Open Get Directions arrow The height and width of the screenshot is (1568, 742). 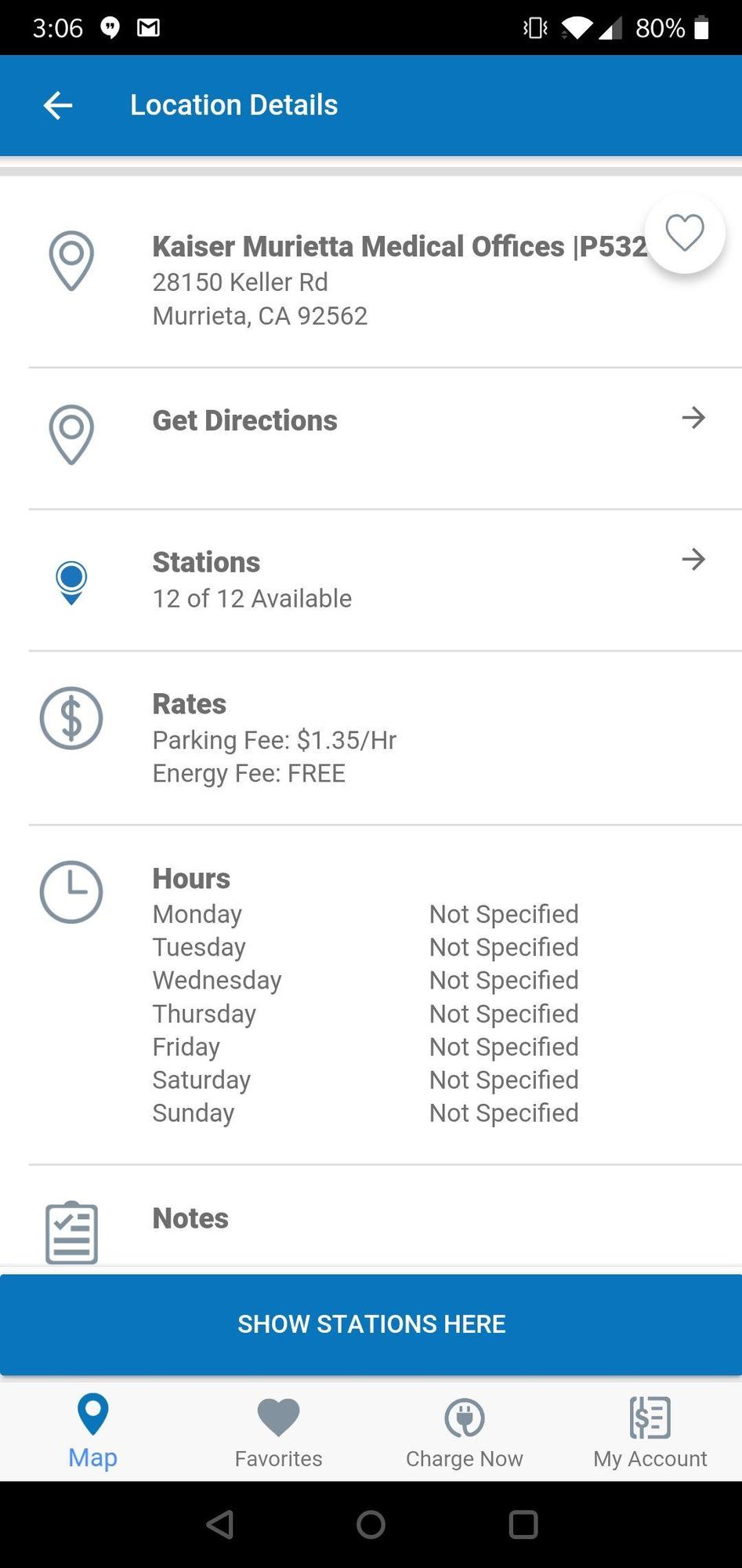coord(693,418)
